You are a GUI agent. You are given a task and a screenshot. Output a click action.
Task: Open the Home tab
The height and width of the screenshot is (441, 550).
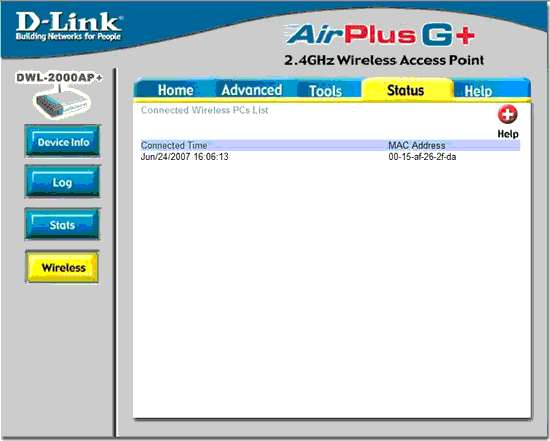tap(175, 90)
